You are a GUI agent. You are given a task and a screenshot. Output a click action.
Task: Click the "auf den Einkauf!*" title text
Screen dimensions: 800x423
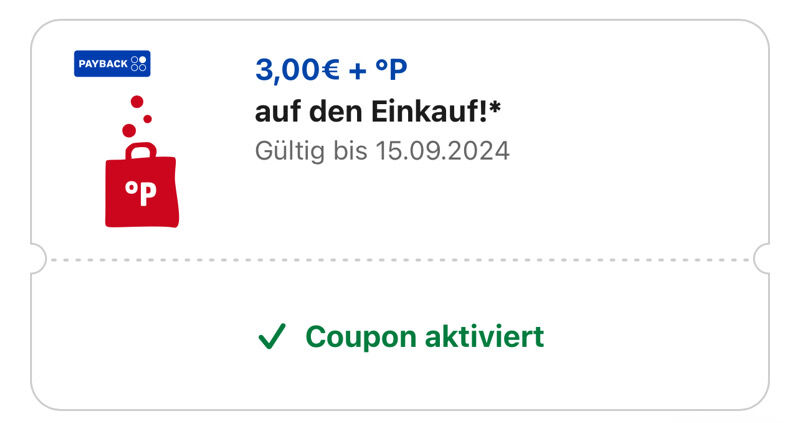[x=378, y=111]
